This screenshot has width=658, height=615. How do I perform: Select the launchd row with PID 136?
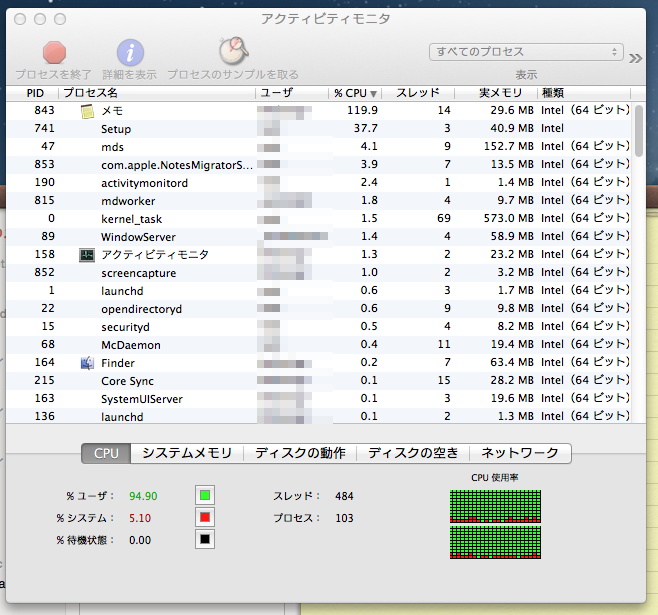(x=319, y=416)
